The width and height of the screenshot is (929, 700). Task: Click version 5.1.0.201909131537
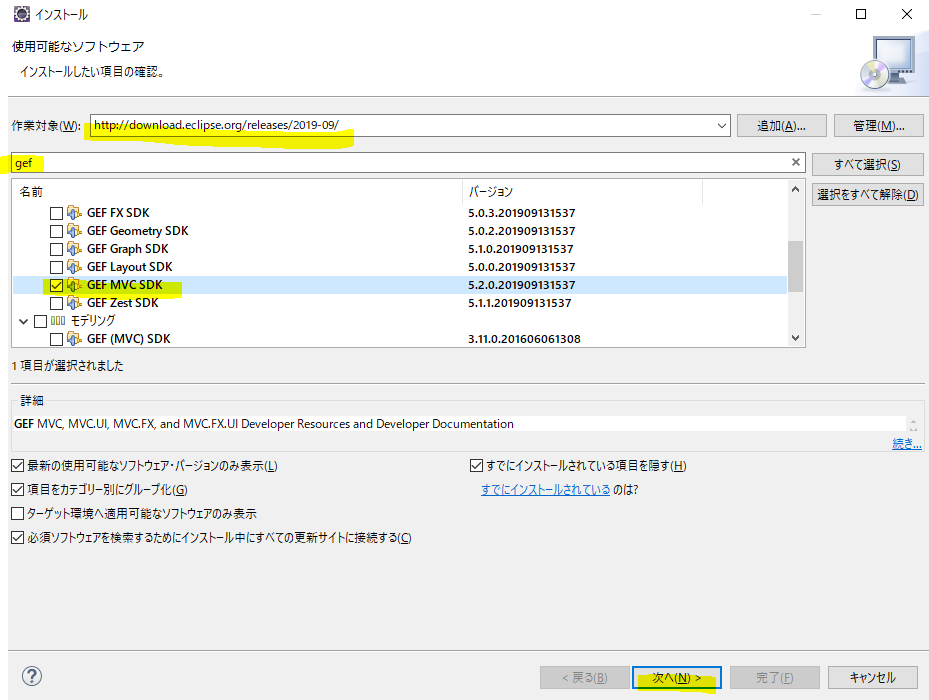tap(521, 249)
